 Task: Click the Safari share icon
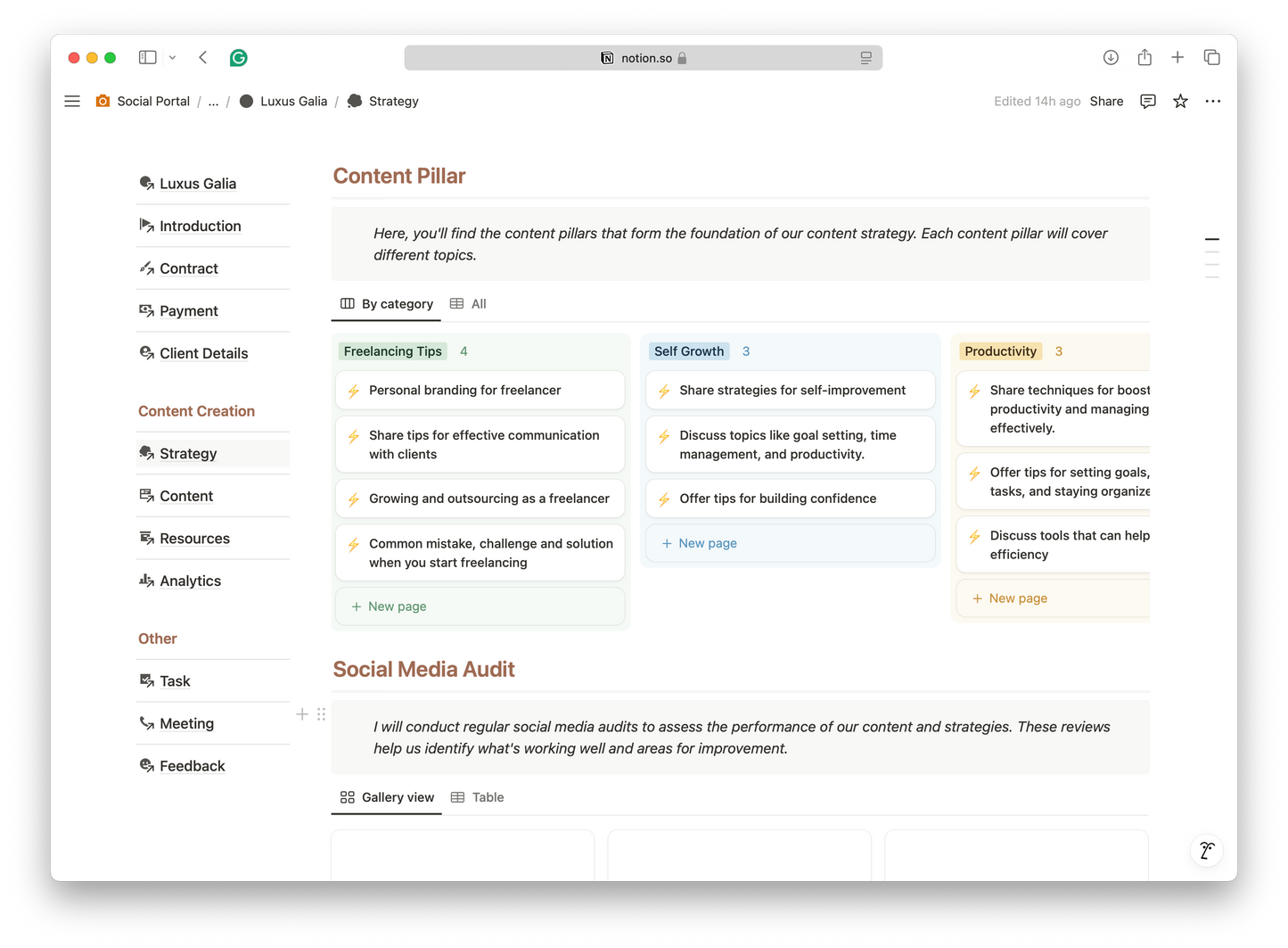point(1144,58)
